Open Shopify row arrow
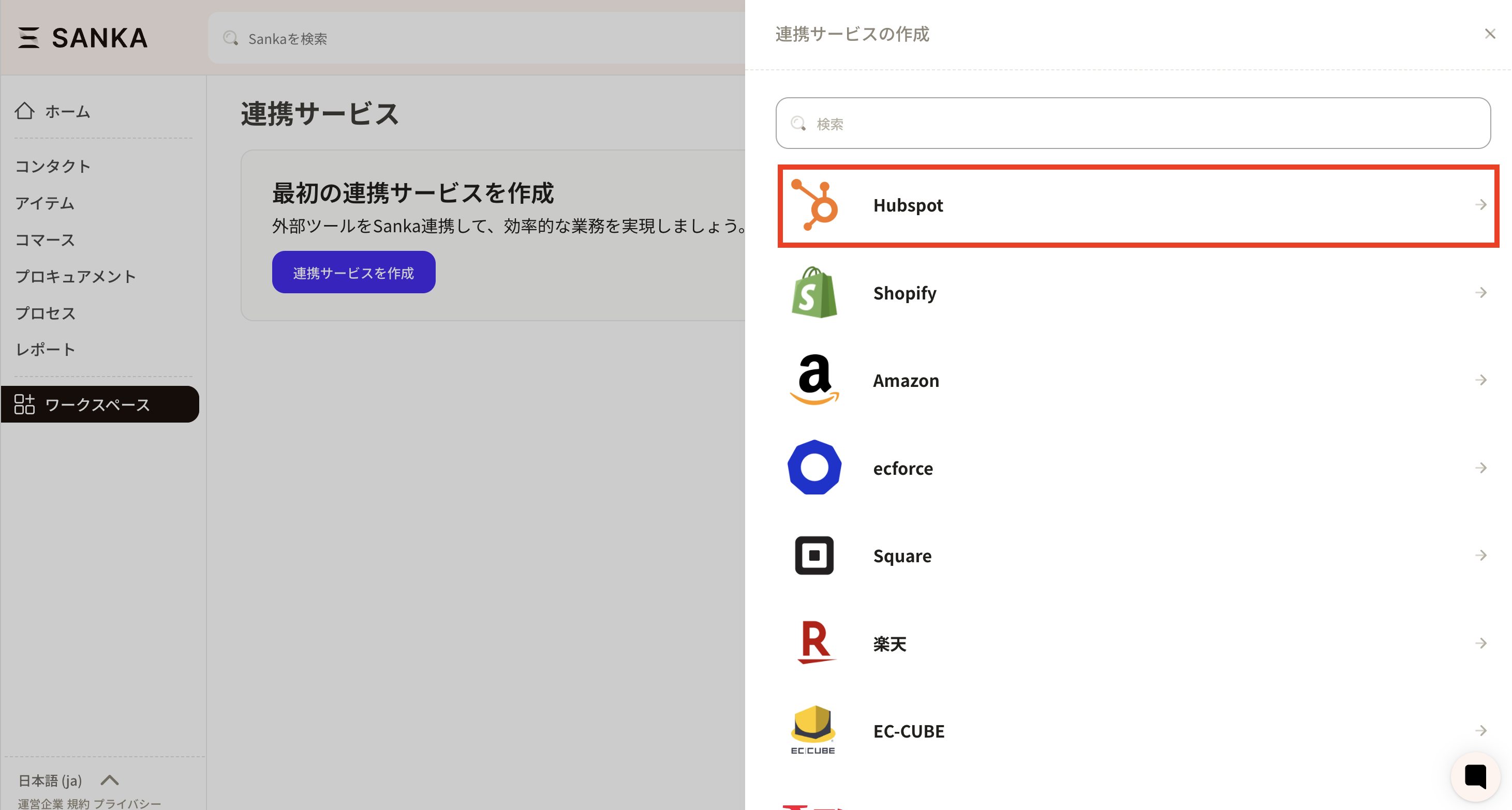1512x810 pixels. (1481, 292)
